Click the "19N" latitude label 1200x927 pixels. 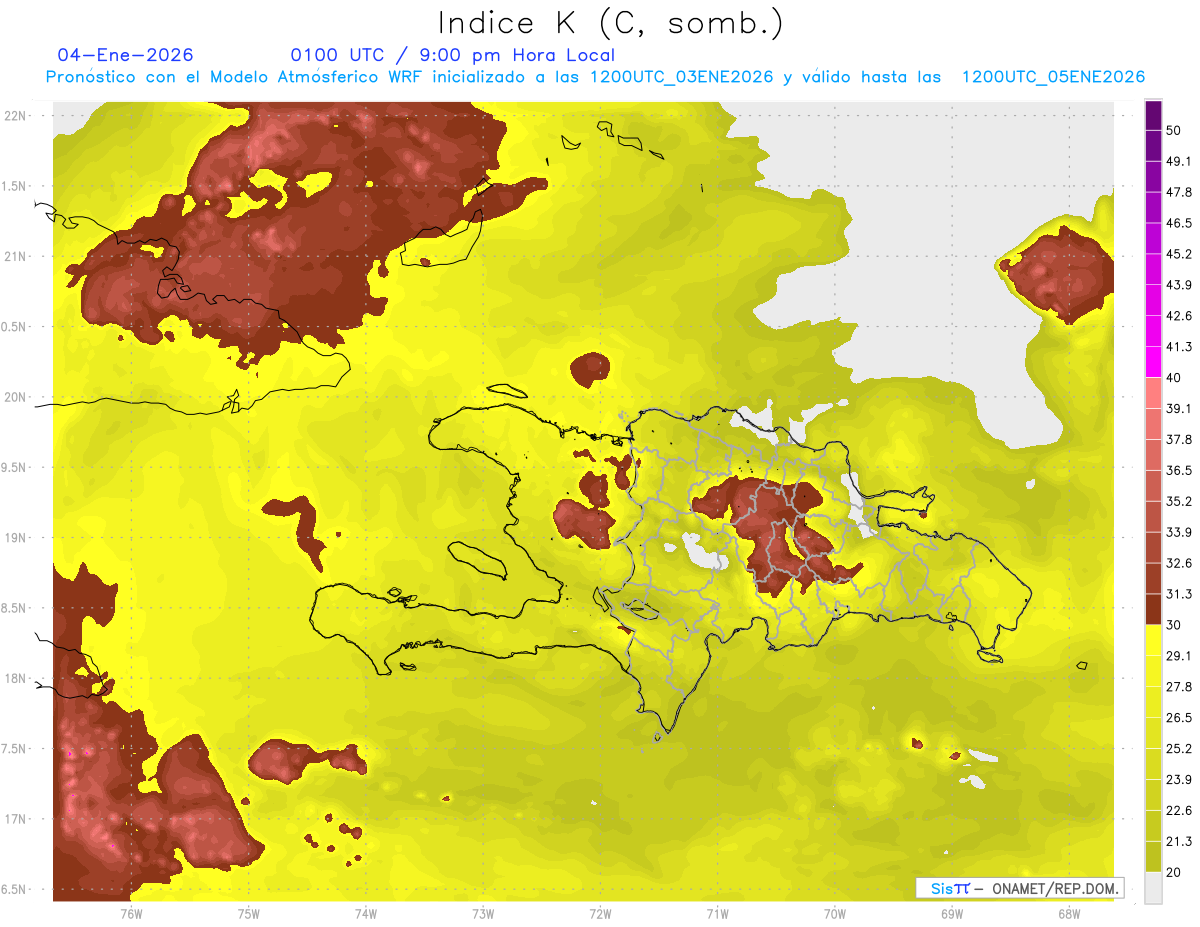pyautogui.click(x=17, y=538)
